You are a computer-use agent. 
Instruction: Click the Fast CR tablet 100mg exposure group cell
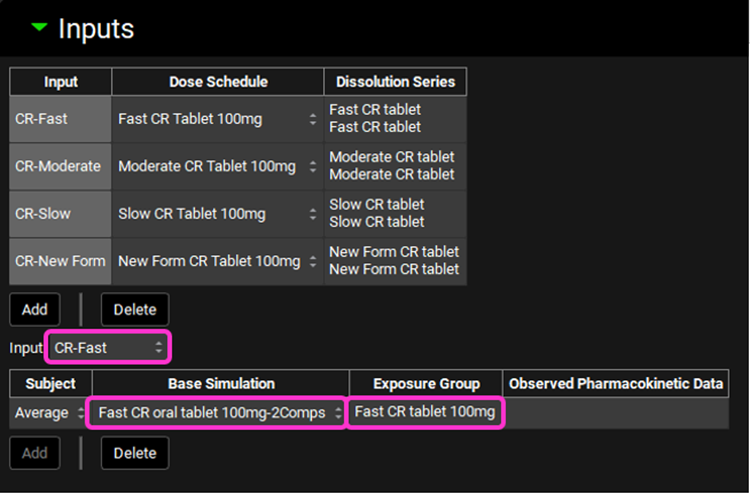pos(425,412)
